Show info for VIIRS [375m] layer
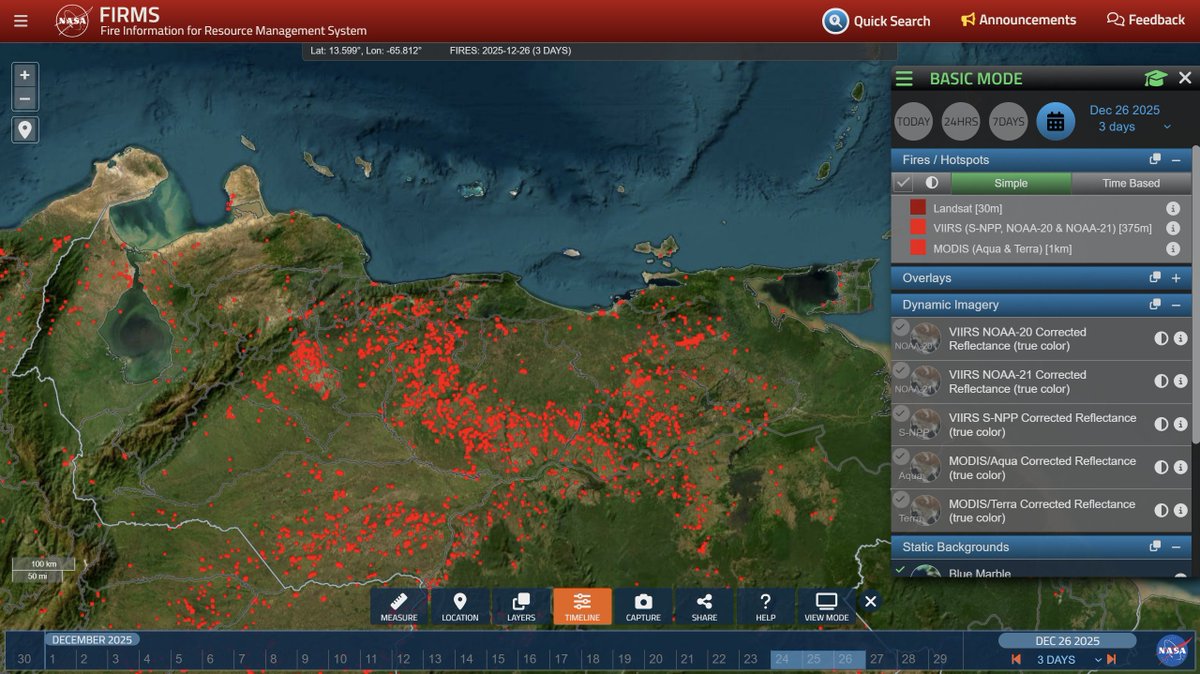 pyautogui.click(x=1173, y=228)
